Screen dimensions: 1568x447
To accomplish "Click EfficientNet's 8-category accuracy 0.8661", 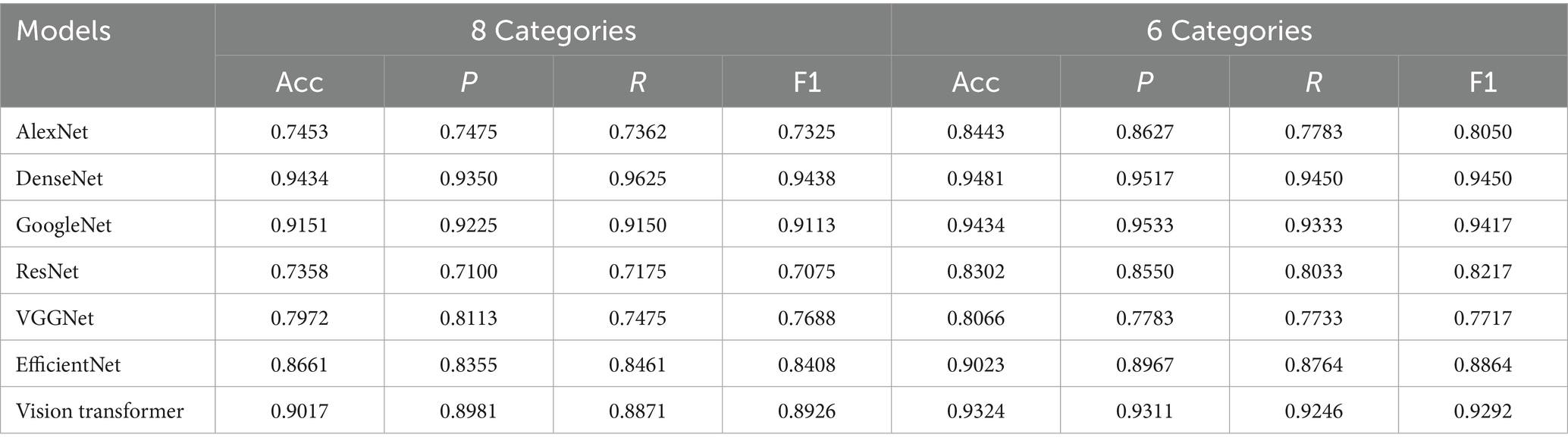I will point(299,365).
